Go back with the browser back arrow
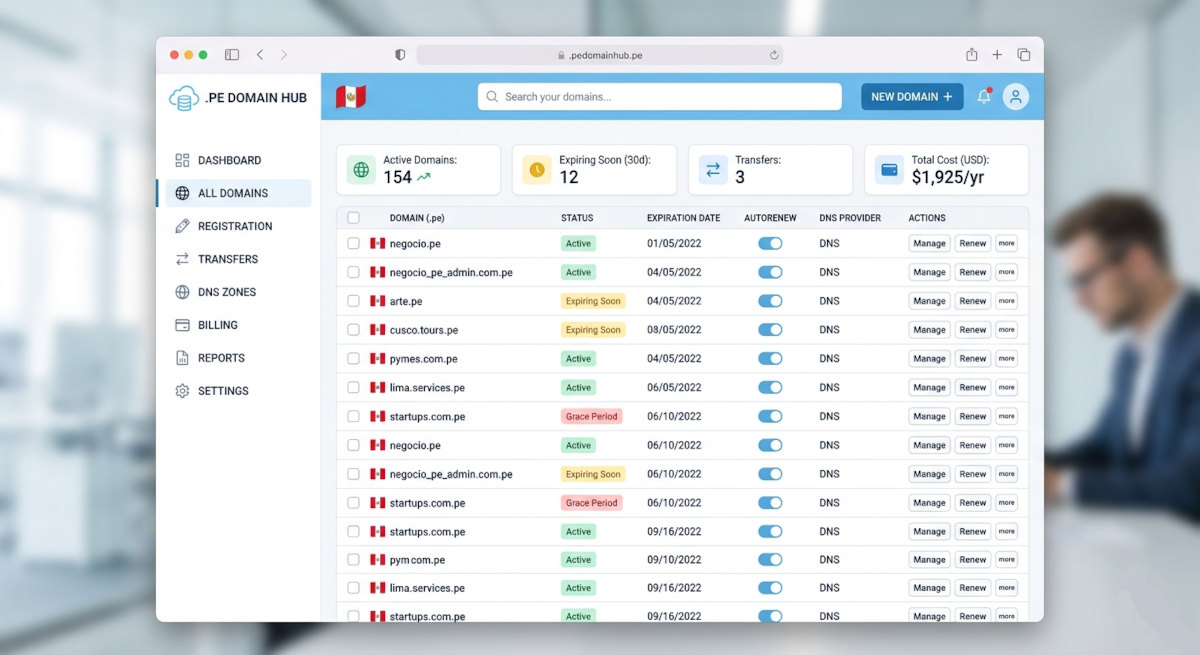 click(x=260, y=55)
